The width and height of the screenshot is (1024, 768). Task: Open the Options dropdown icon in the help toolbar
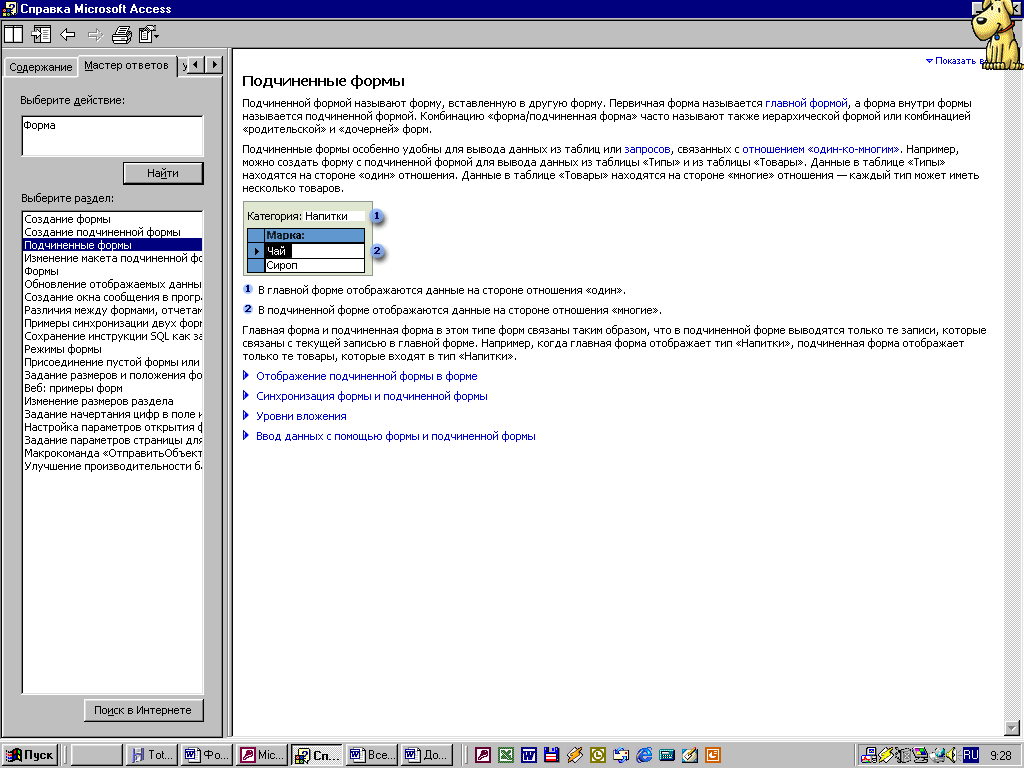(x=149, y=34)
